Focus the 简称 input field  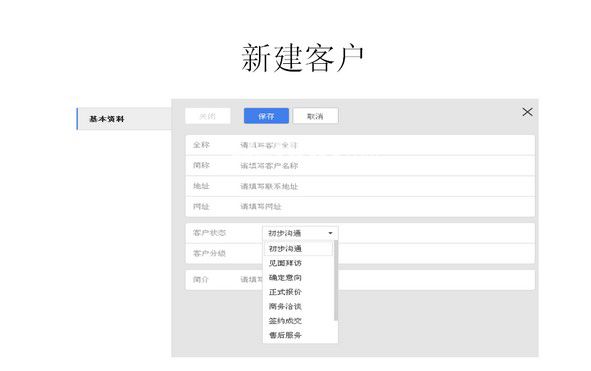click(x=360, y=166)
